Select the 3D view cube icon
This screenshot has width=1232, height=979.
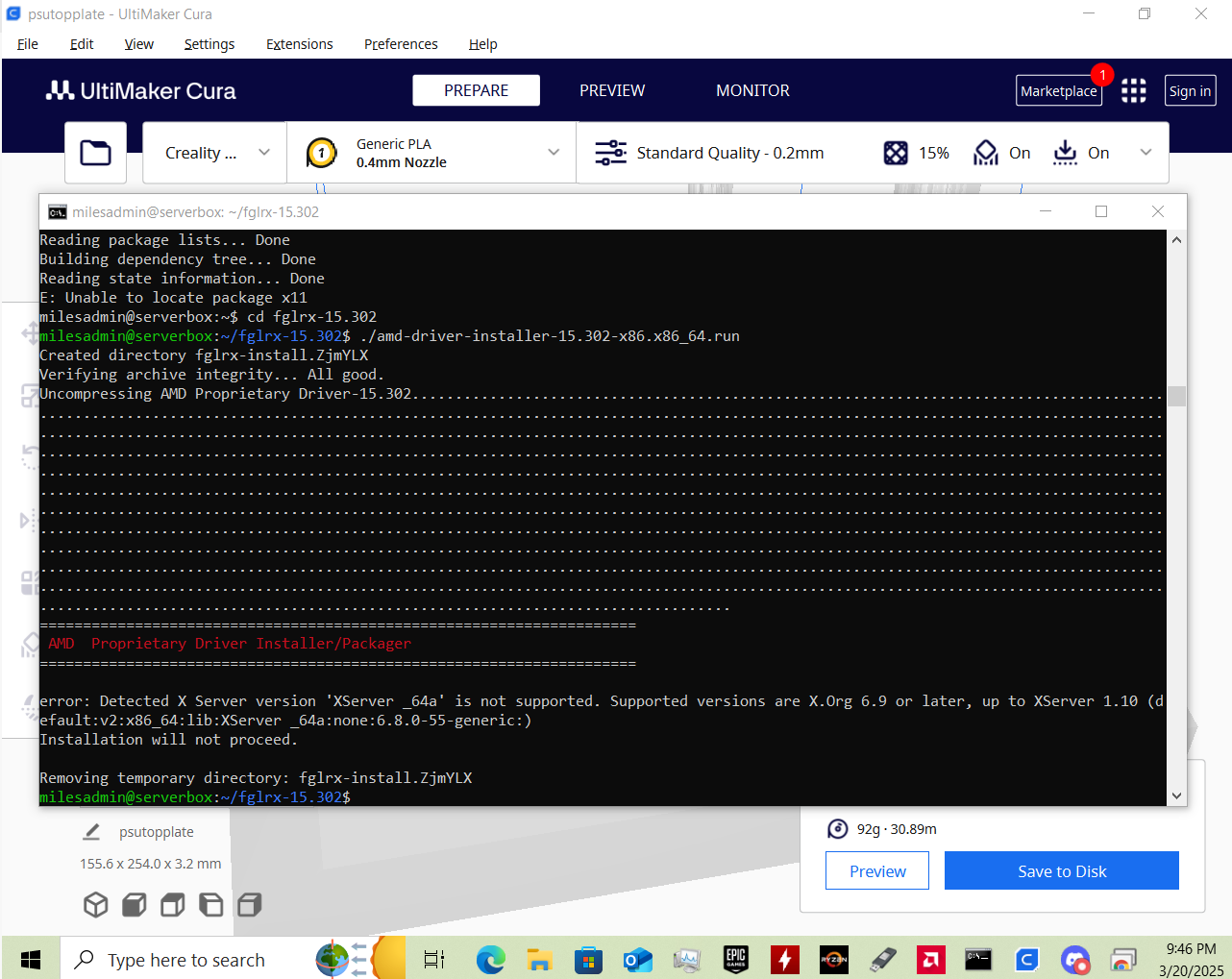tap(96, 904)
